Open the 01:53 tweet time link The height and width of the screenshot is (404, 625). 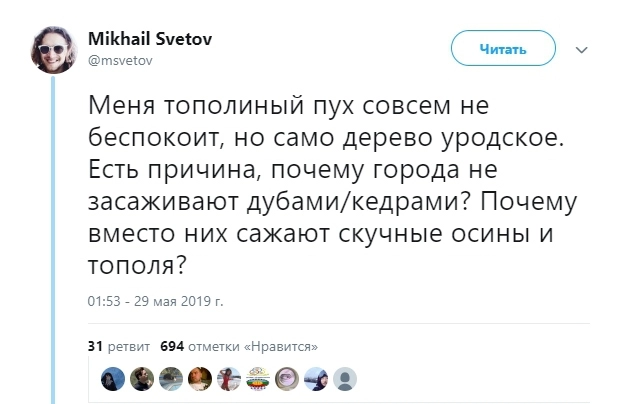[103, 299]
